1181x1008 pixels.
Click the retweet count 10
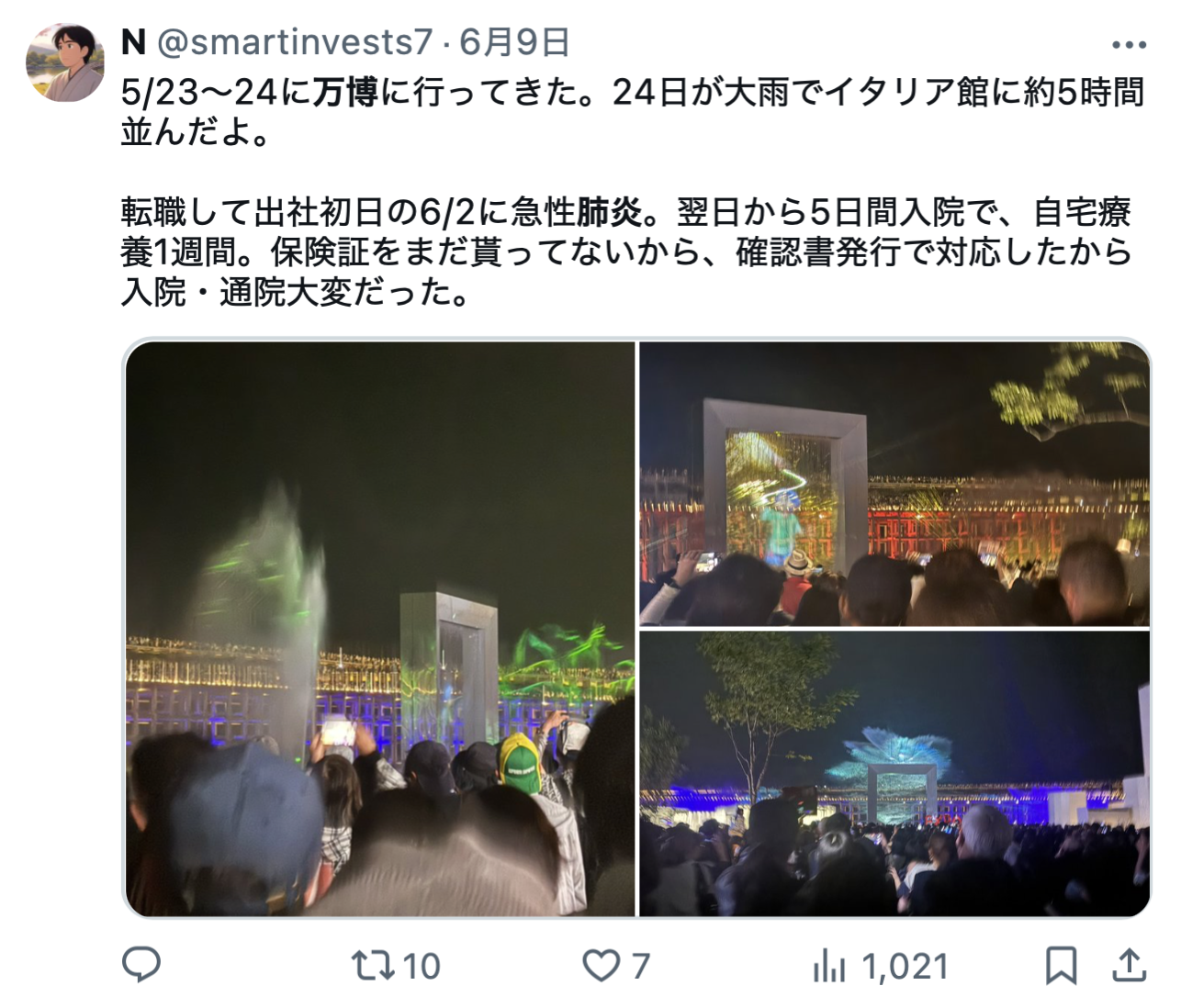pos(421,966)
